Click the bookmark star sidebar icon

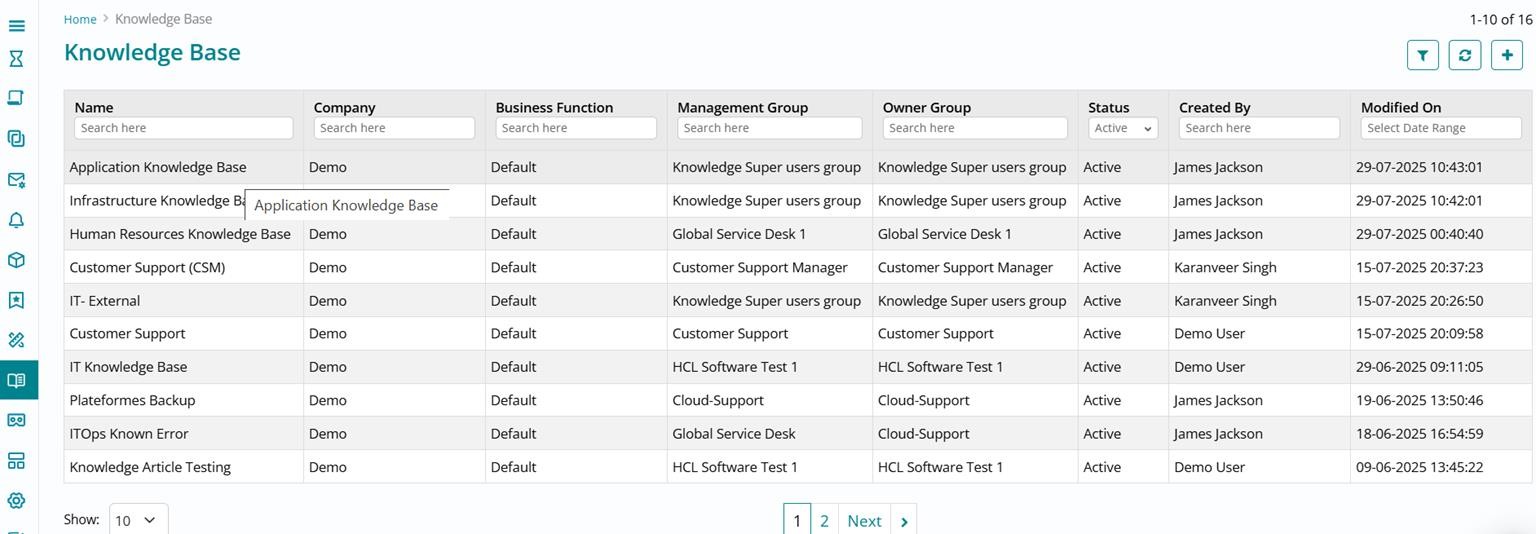(16, 300)
